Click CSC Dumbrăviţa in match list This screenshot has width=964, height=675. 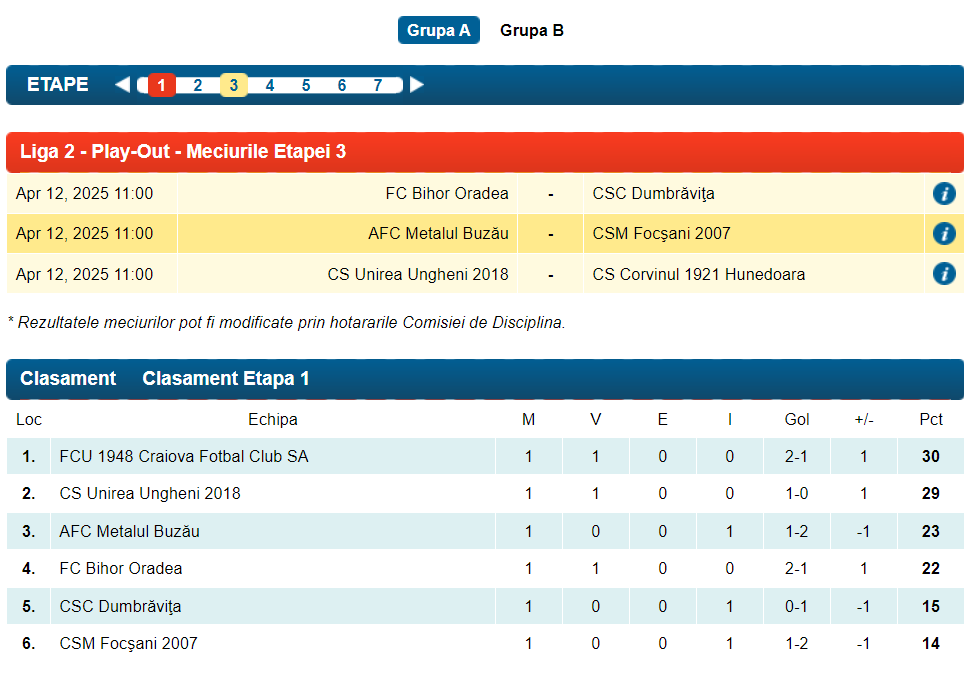[x=653, y=194]
